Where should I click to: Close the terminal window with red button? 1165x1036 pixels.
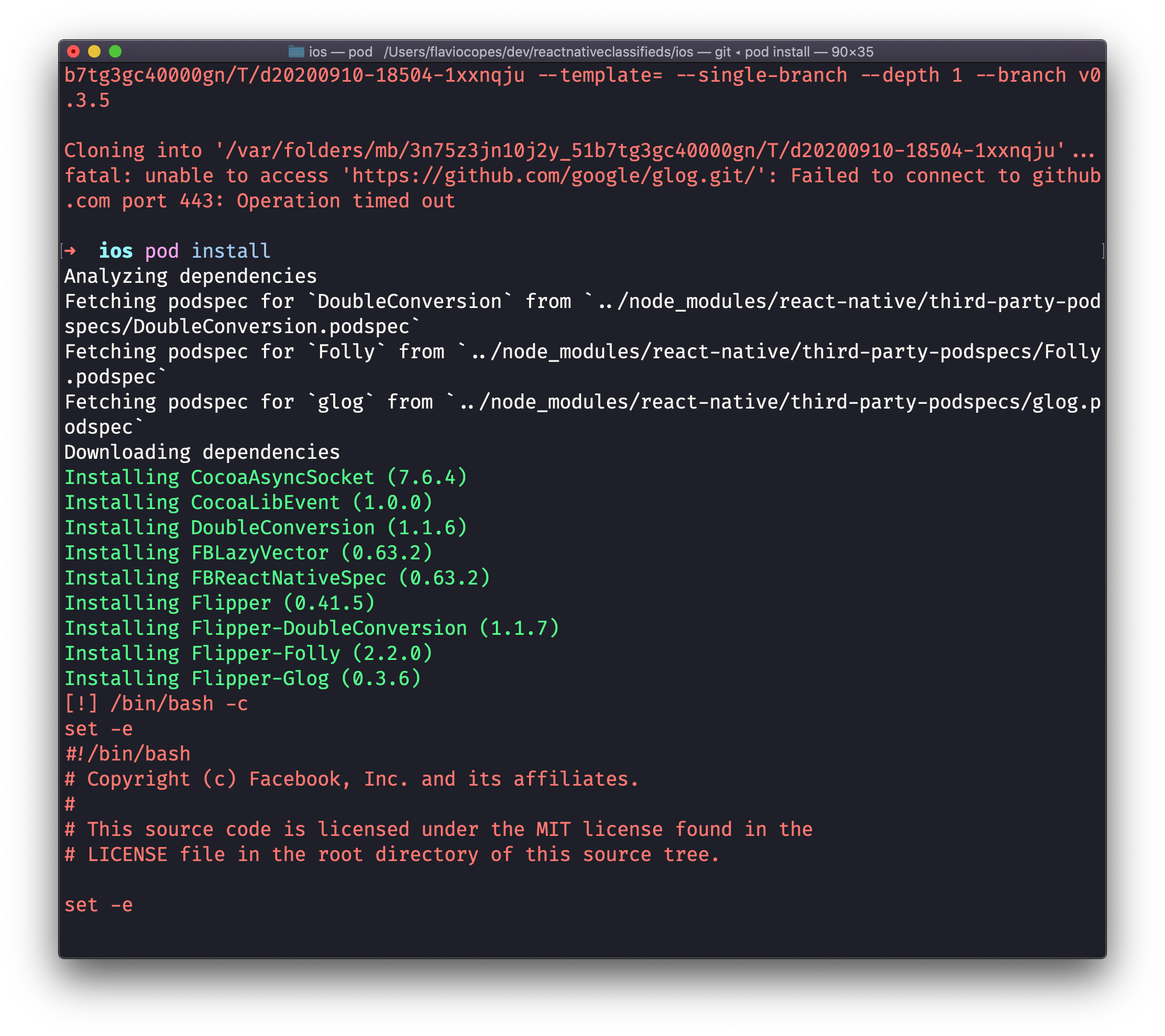[x=73, y=52]
